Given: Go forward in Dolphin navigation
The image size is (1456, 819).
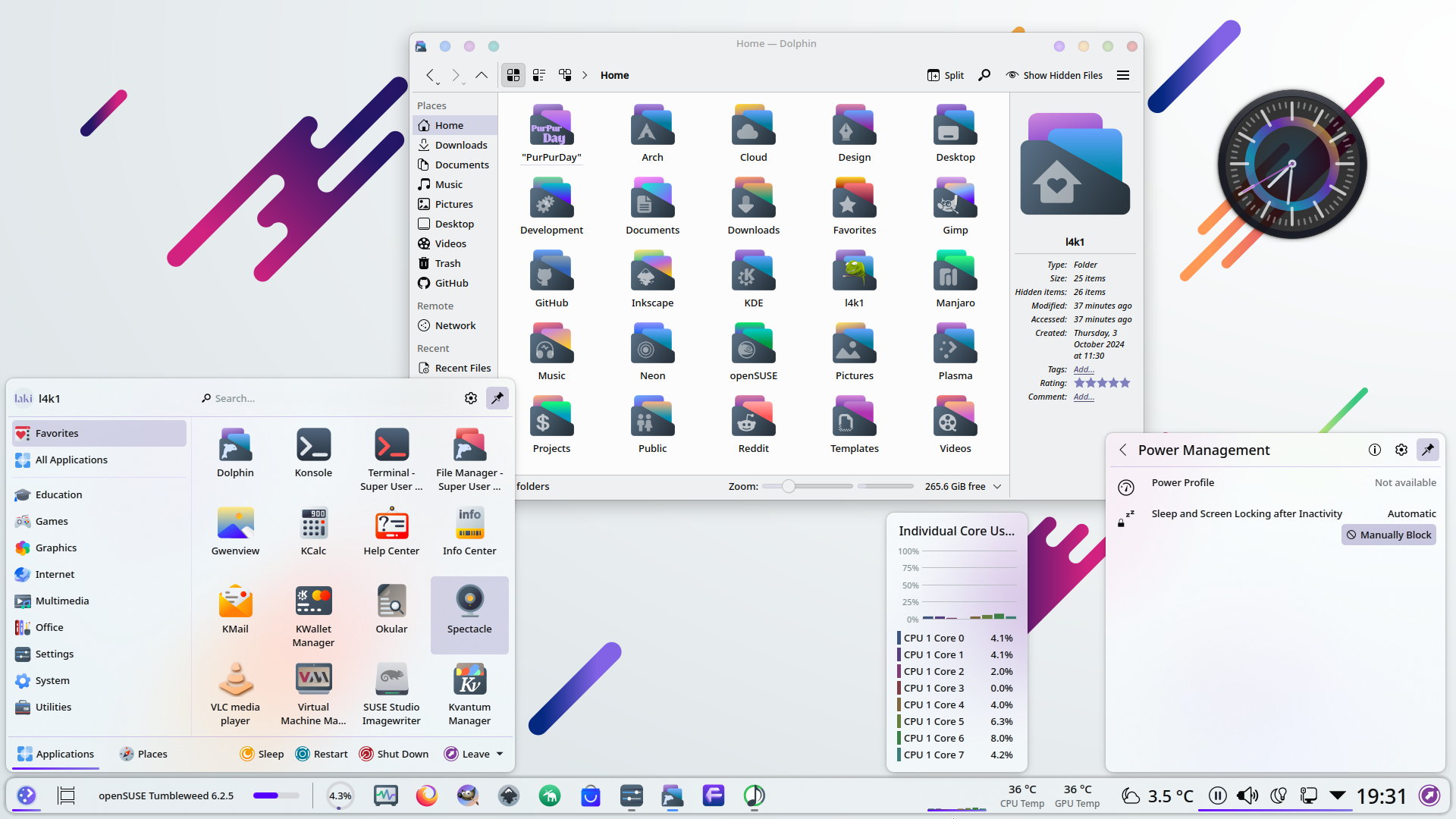Looking at the screenshot, I should point(456,75).
